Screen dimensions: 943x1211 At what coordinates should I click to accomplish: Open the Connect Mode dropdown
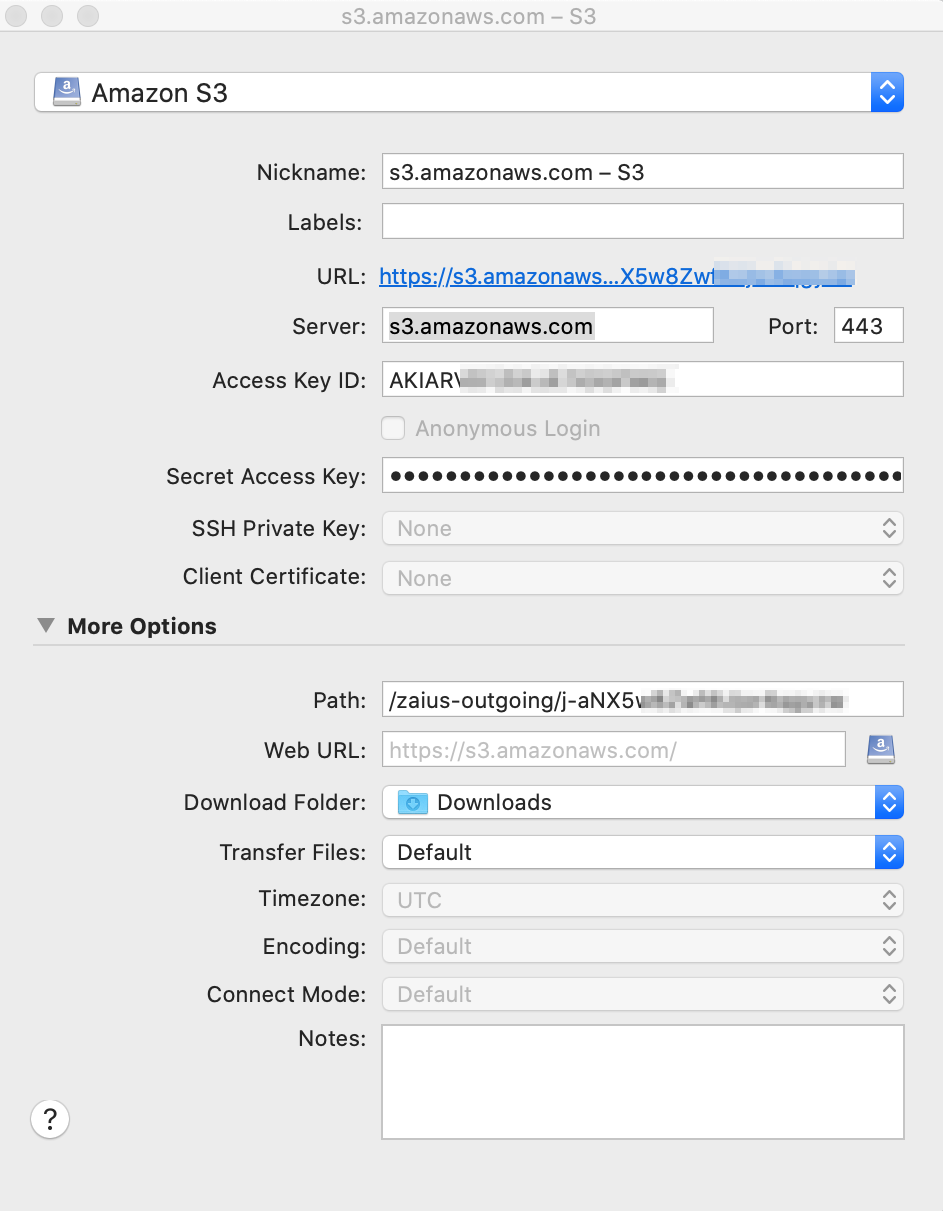(642, 994)
